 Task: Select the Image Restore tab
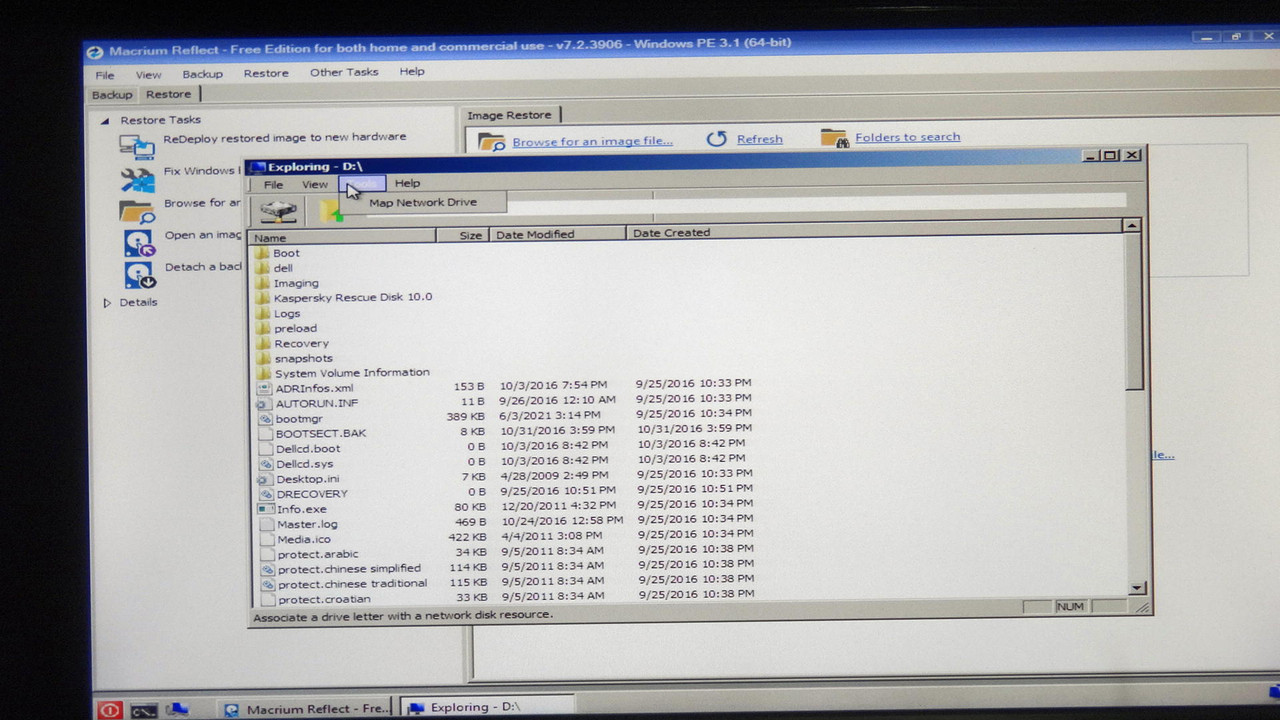point(510,115)
